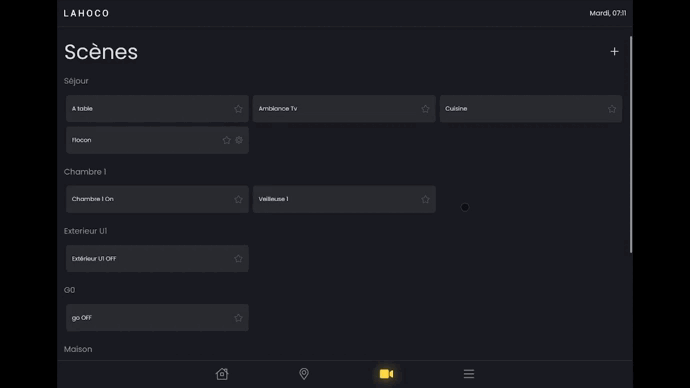Open the location pin tab
This screenshot has height=388, width=690.
tap(304, 374)
